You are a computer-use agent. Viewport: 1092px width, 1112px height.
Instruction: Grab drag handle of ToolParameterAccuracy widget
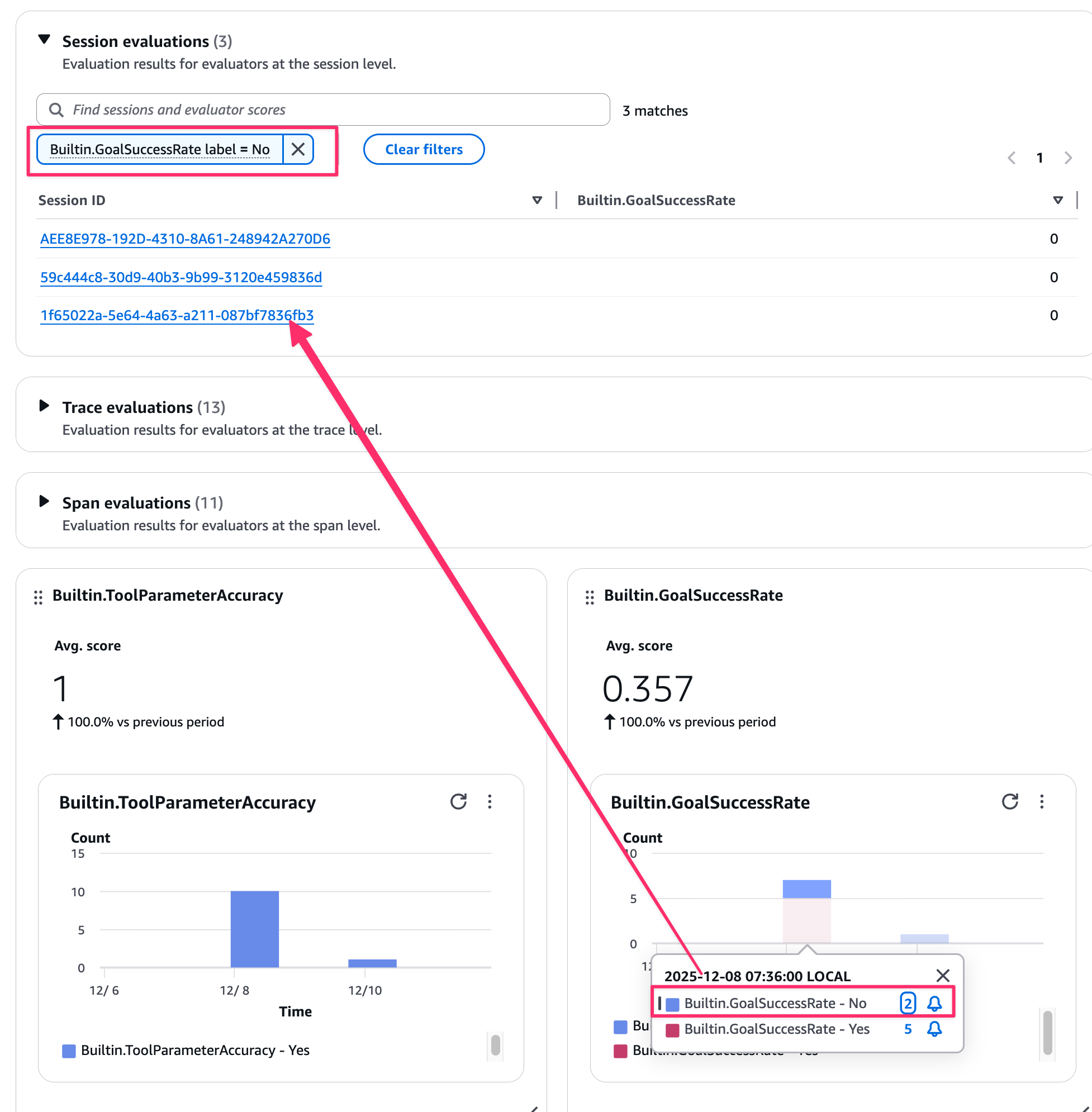tap(38, 597)
